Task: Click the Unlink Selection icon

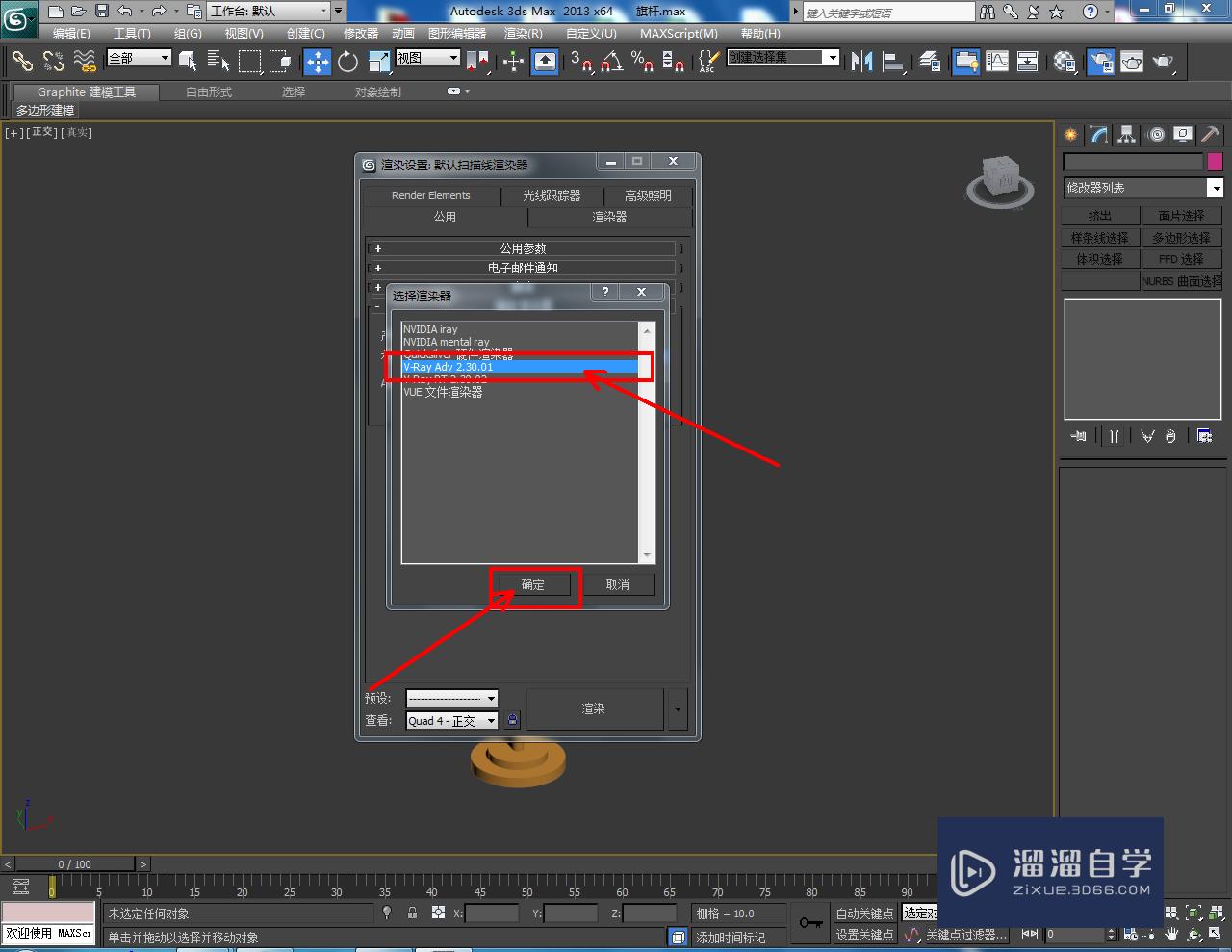Action: point(53,62)
